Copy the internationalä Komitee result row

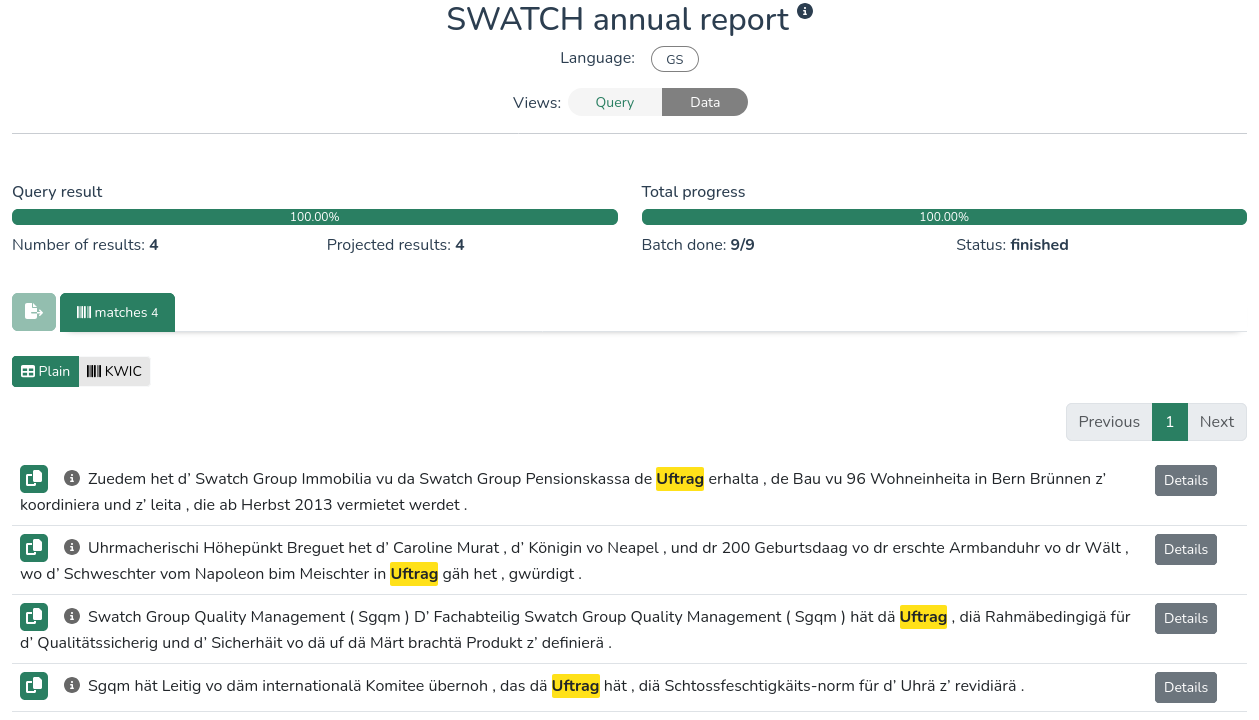[34, 686]
